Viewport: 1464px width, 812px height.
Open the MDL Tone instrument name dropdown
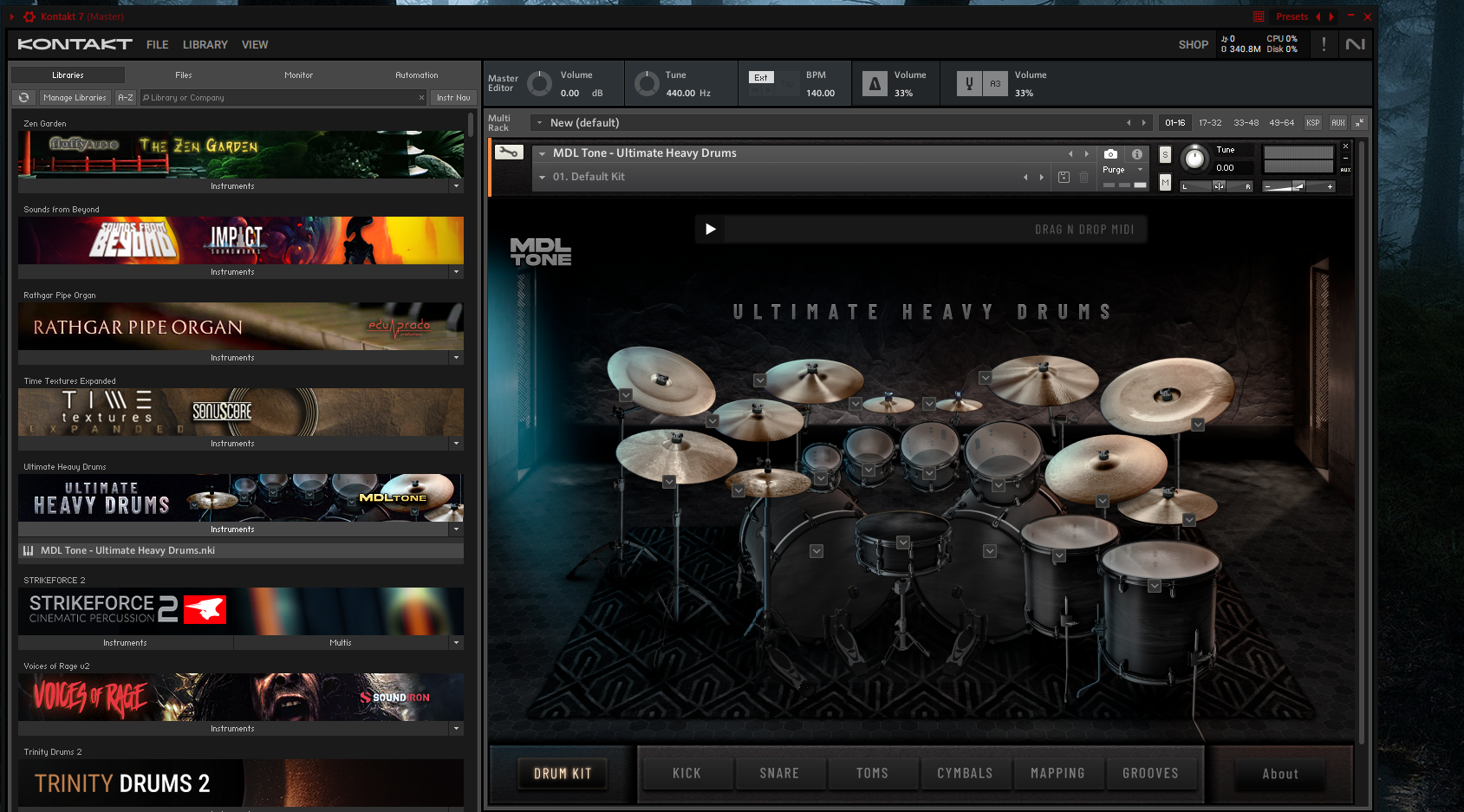[x=542, y=153]
